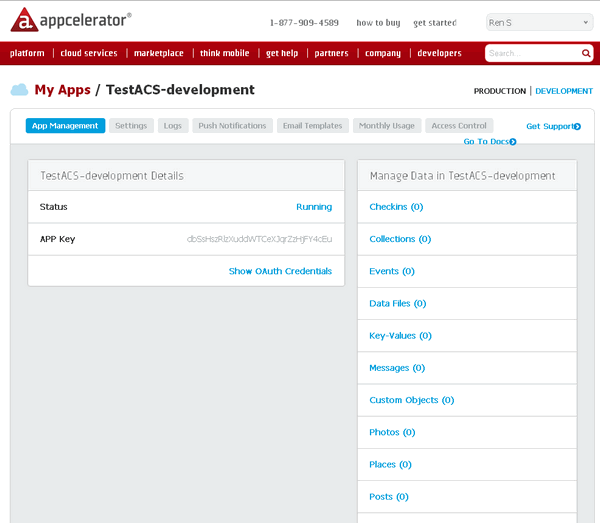
Task: Open the Ren S user dropdown
Action: [539, 23]
